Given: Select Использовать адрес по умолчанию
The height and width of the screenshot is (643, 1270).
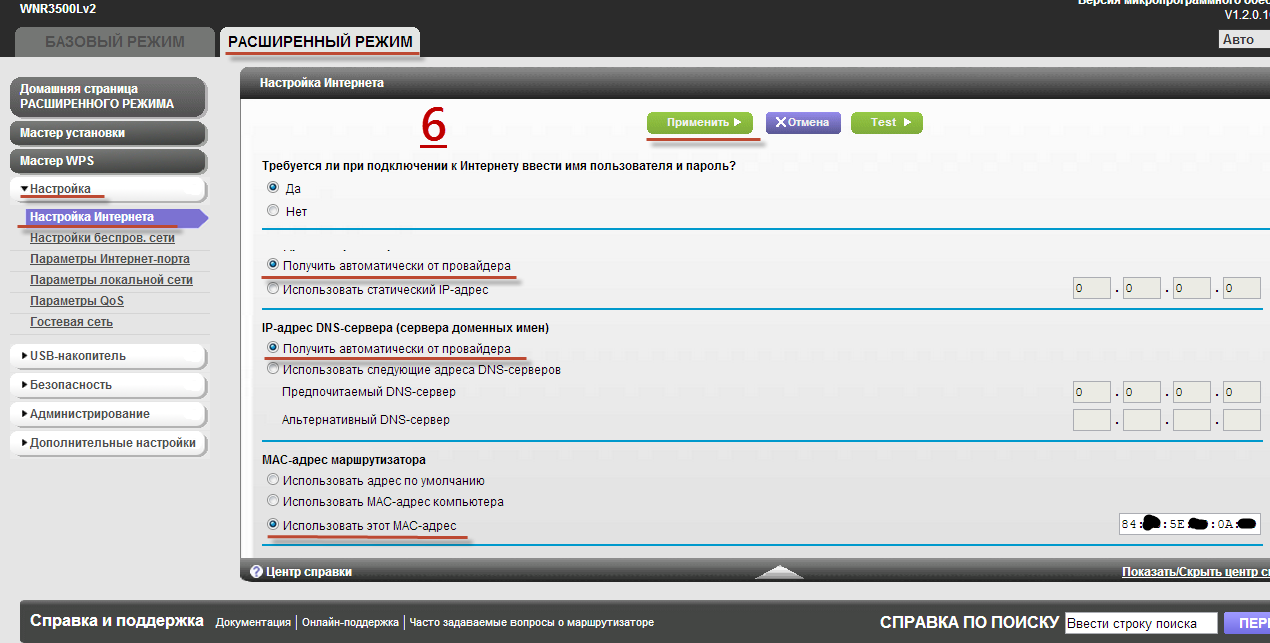Looking at the screenshot, I should pos(273,480).
